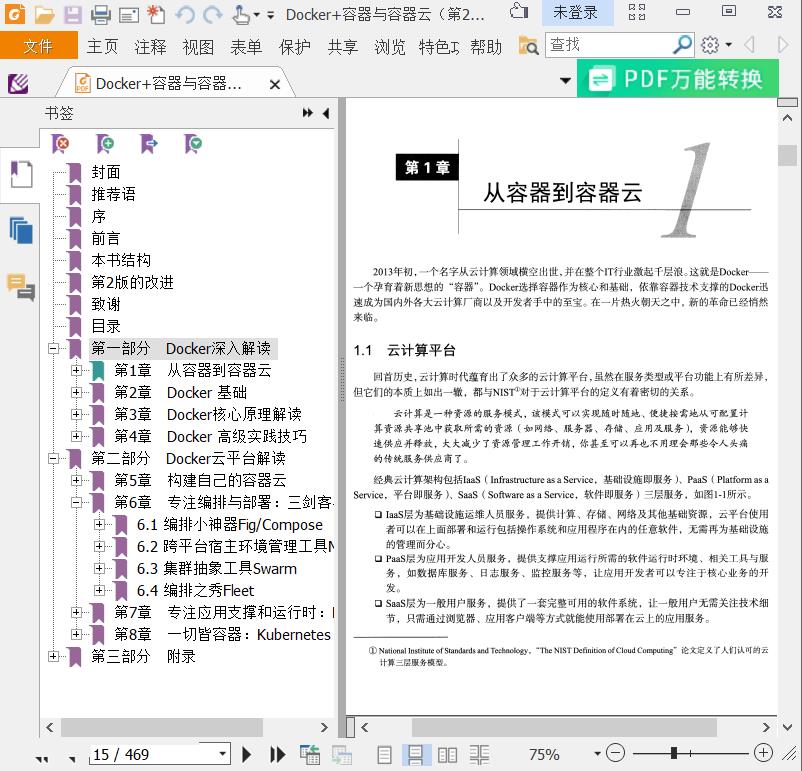
Task: Select continuous facing view icon
Action: click(479, 755)
